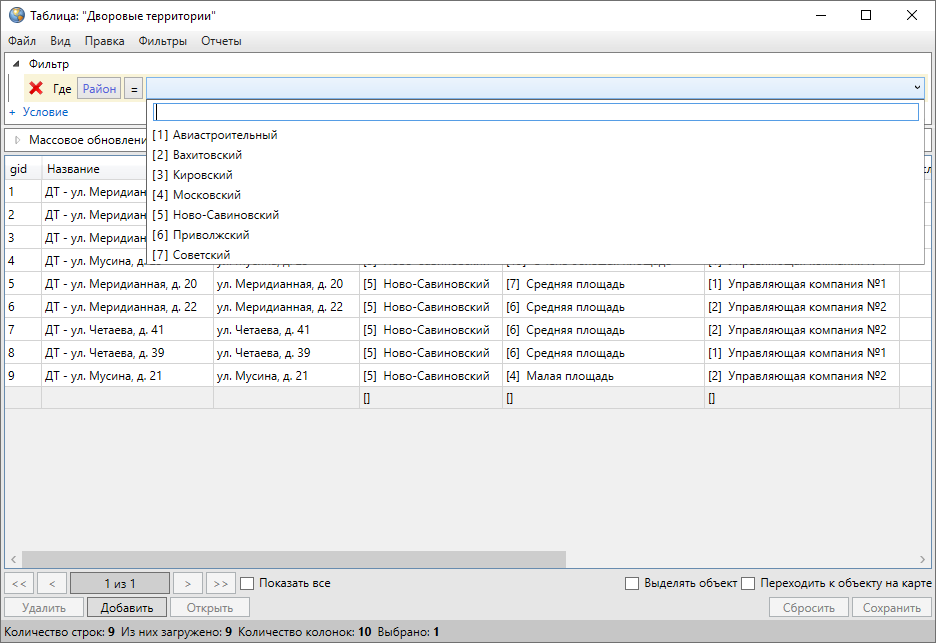Click the search field inside dropdown list

tap(535, 112)
